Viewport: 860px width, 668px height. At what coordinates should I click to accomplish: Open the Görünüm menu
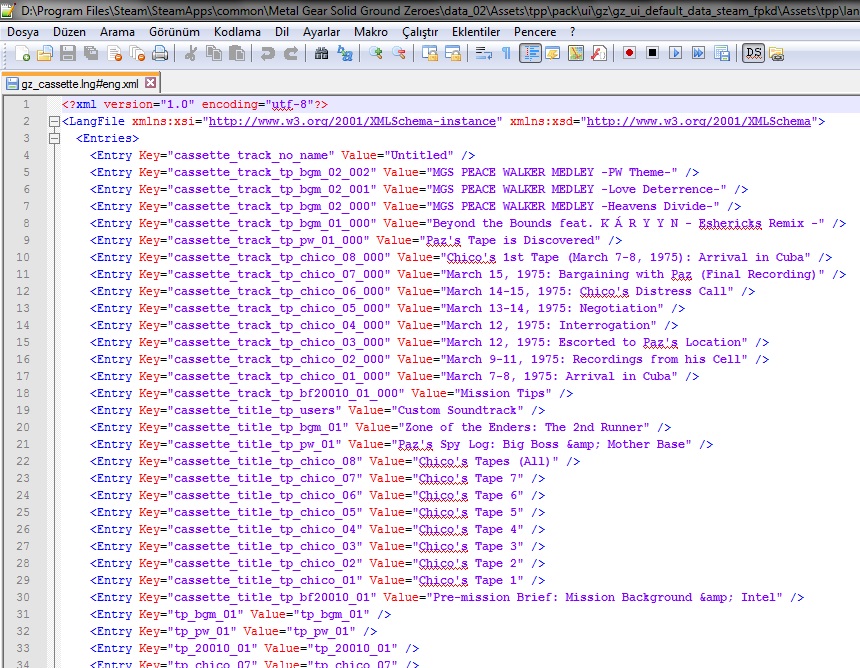pyautogui.click(x=174, y=32)
